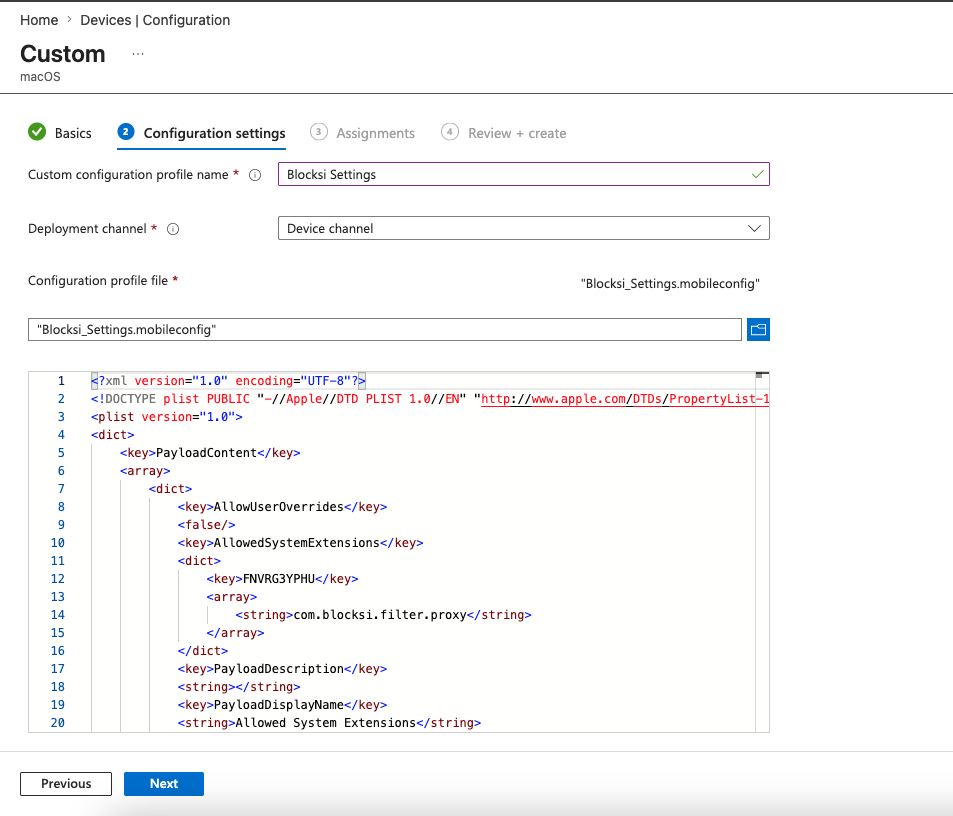Click the Next button
This screenshot has height=816, width=953.
[164, 784]
